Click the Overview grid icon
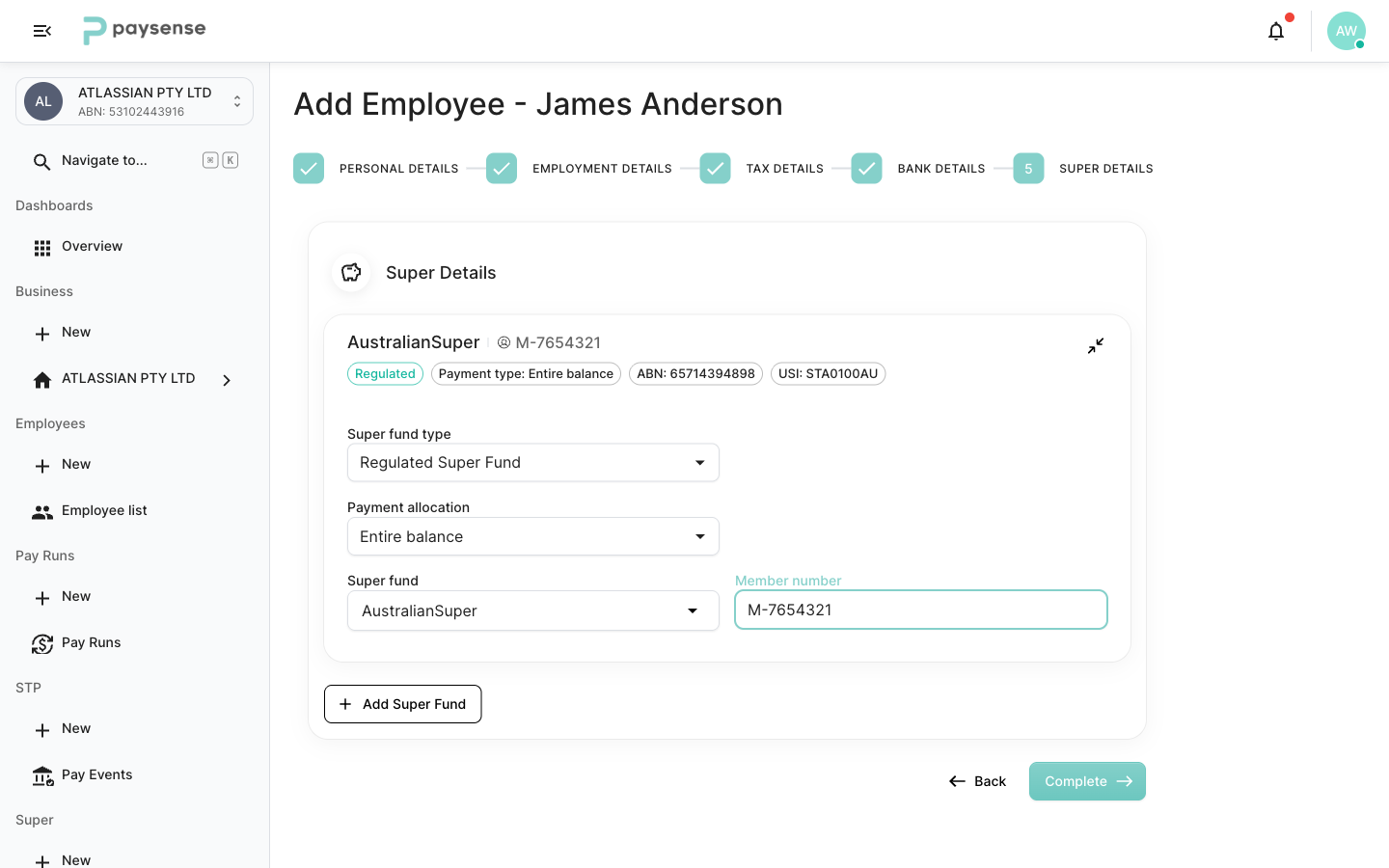The width and height of the screenshot is (1389, 868). coord(42,248)
